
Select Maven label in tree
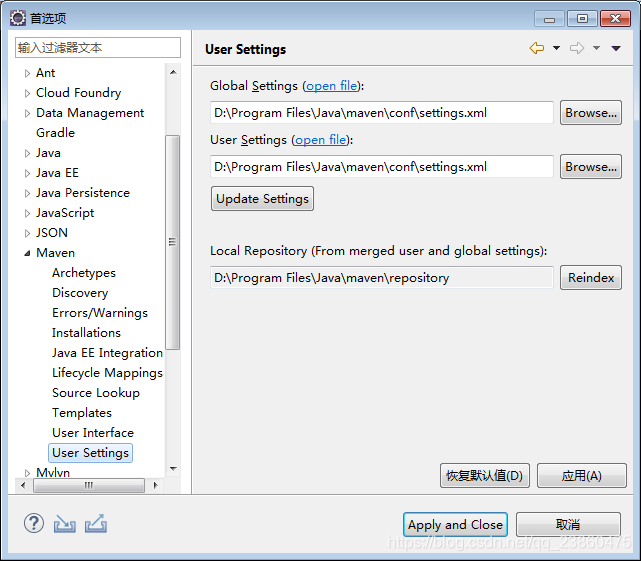click(55, 253)
